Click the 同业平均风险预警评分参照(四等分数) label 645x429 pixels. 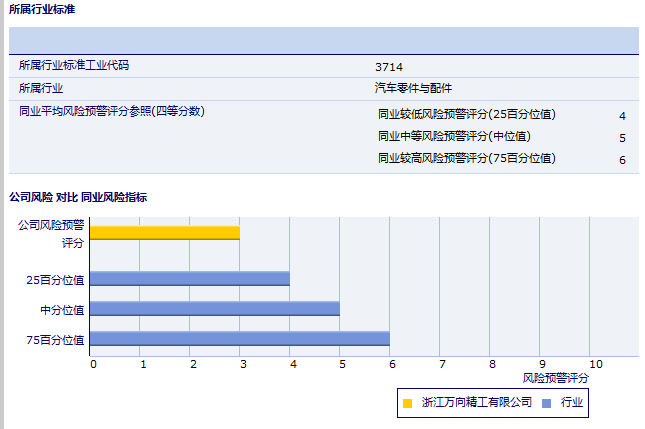point(111,111)
